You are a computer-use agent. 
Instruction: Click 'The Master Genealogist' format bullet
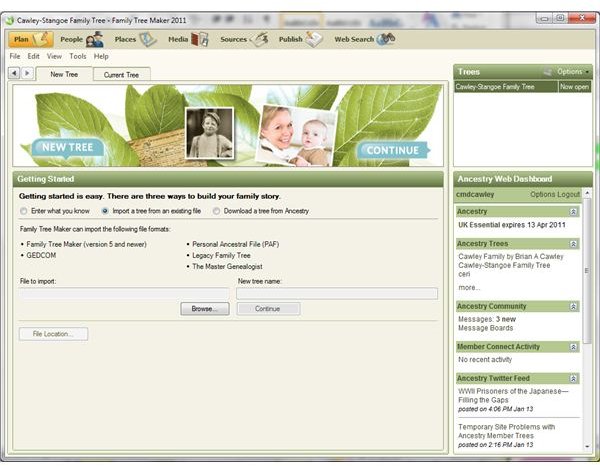(227, 266)
